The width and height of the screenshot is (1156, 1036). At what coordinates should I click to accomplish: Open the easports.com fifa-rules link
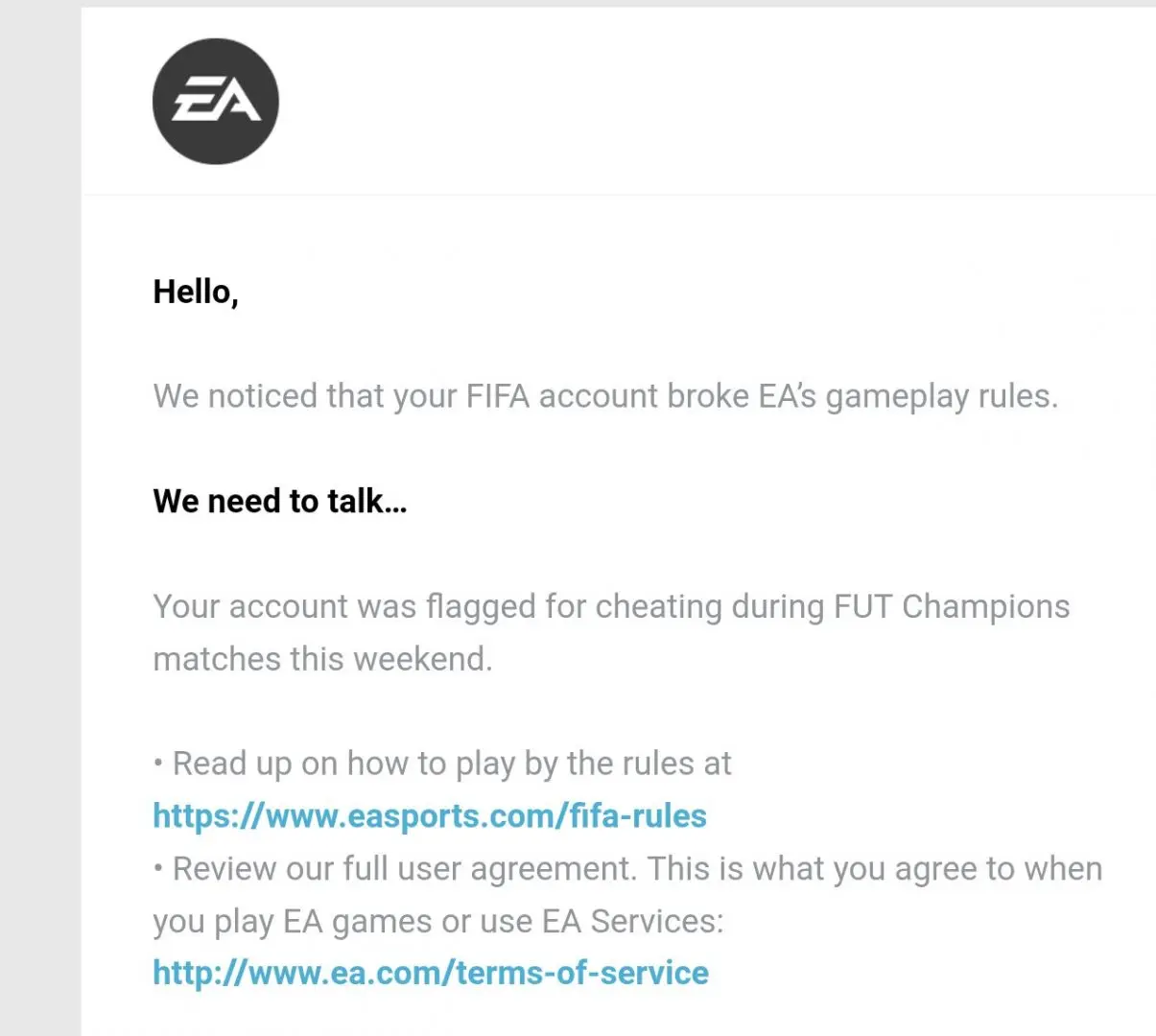(430, 816)
